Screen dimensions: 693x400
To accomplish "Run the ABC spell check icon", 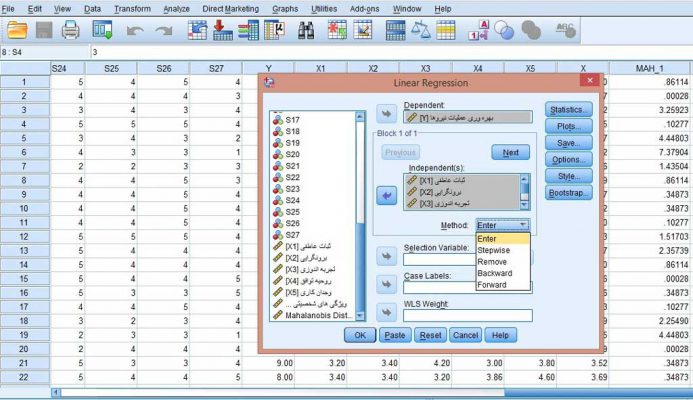I will [x=565, y=30].
